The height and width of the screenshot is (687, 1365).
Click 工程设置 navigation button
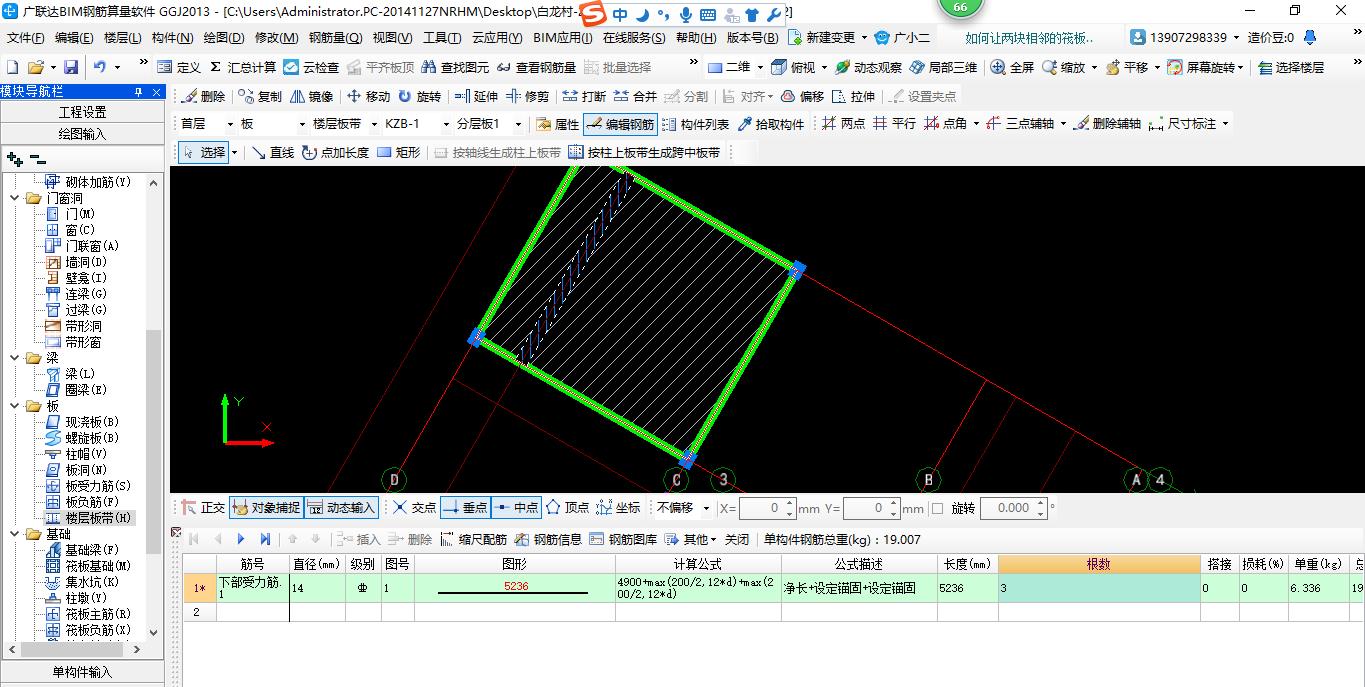82,112
